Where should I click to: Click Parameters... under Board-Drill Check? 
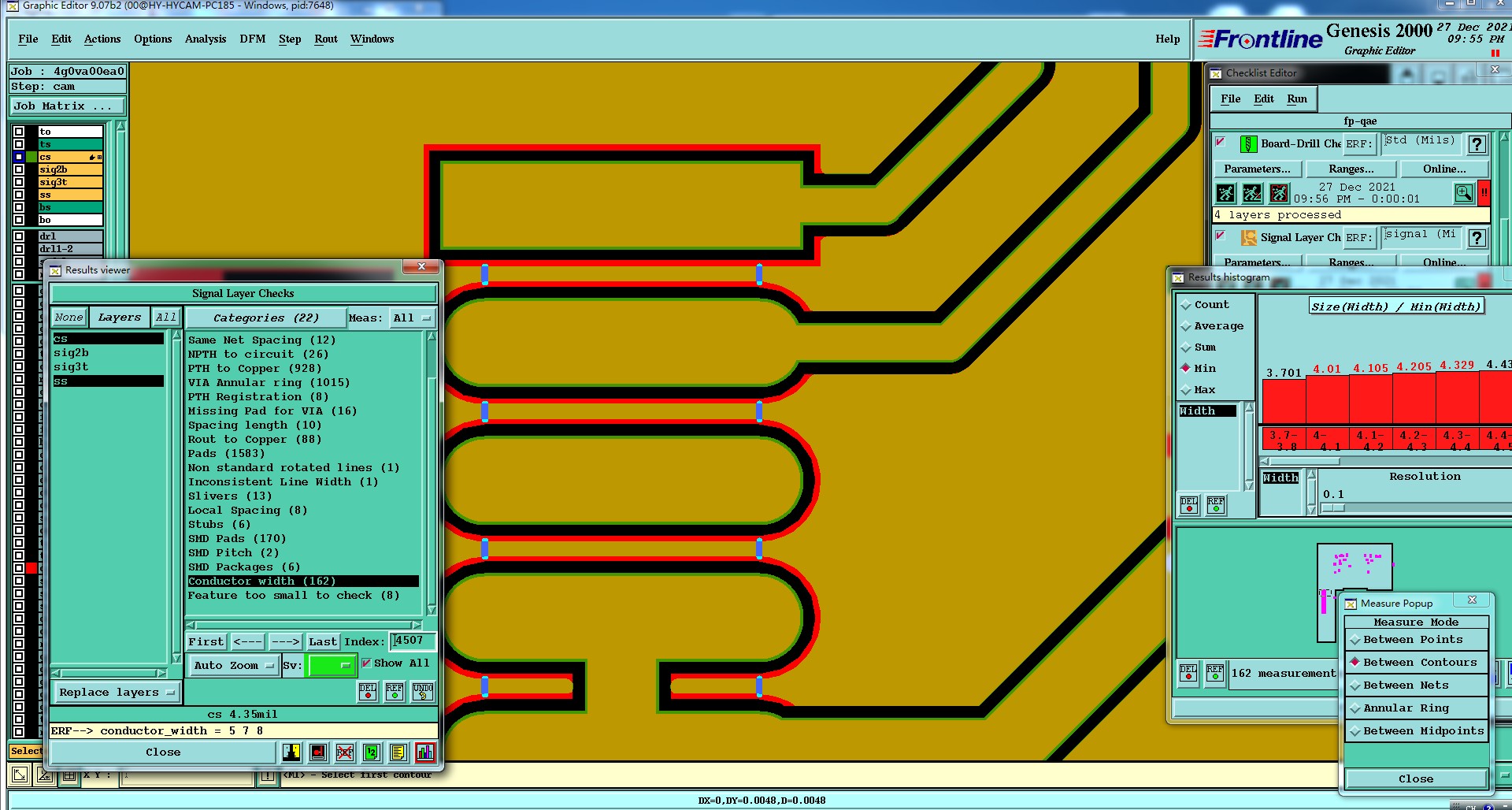tap(1257, 169)
